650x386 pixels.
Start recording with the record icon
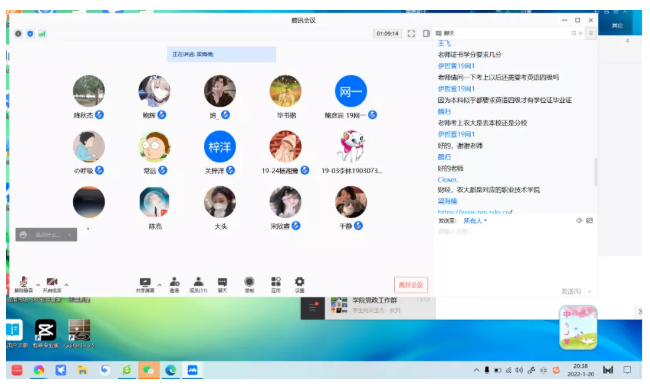249,284
